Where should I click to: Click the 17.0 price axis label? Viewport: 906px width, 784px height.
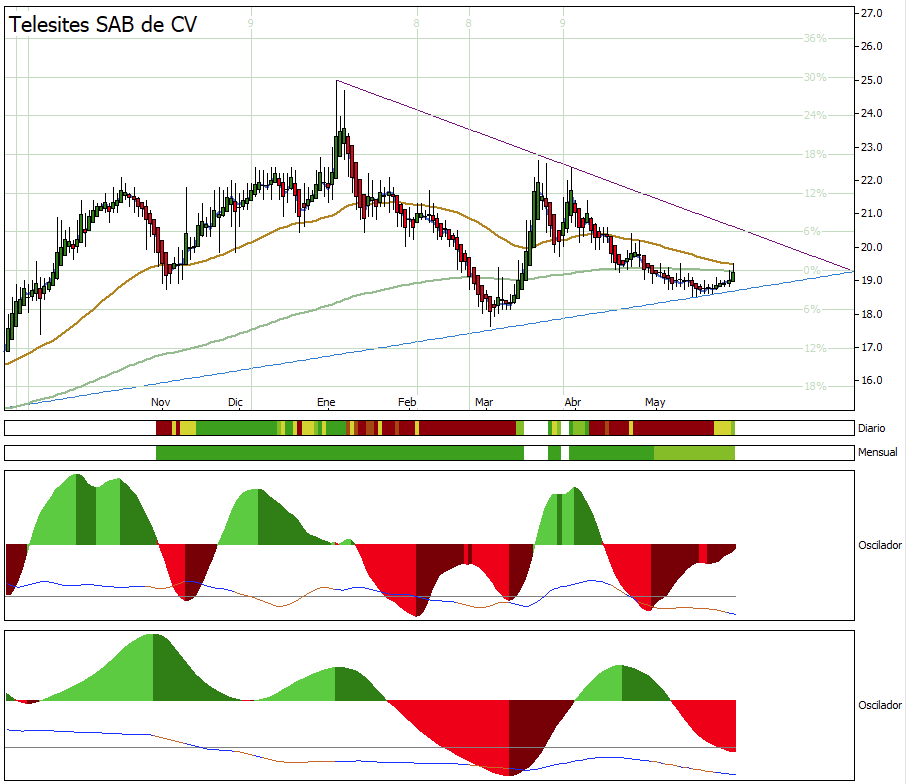coord(871,347)
